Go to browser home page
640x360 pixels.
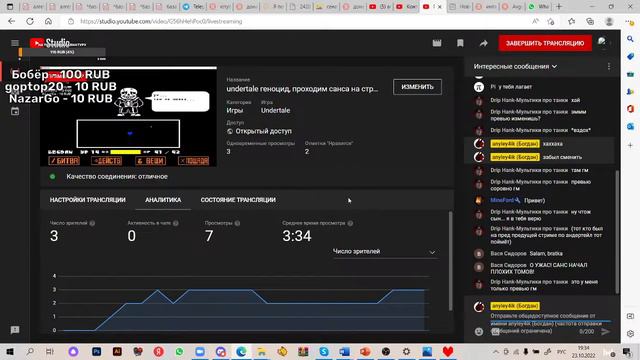(x=48, y=21)
